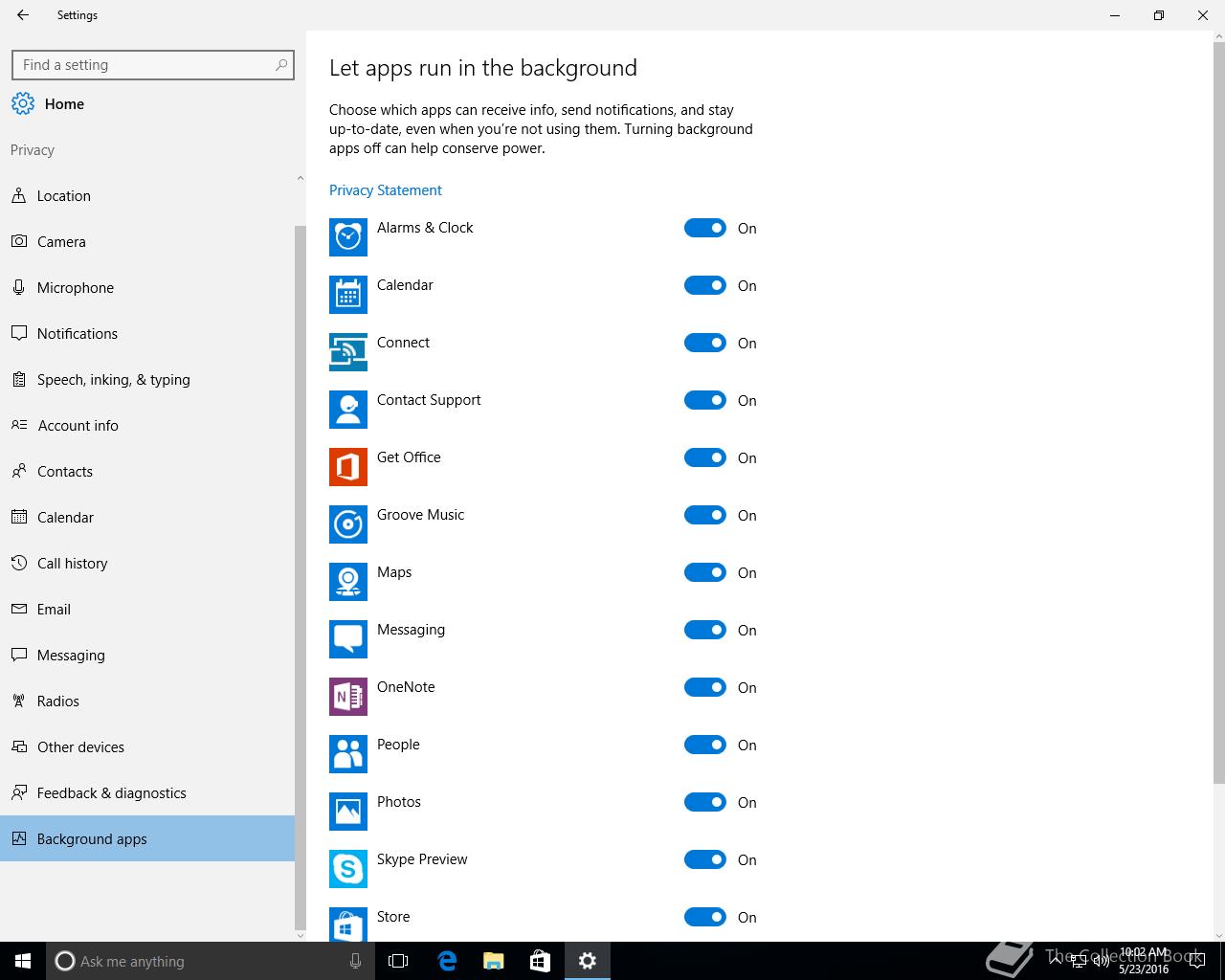This screenshot has height=980, width=1225.
Task: Select Microphone in the privacy sidebar
Action: pos(75,288)
